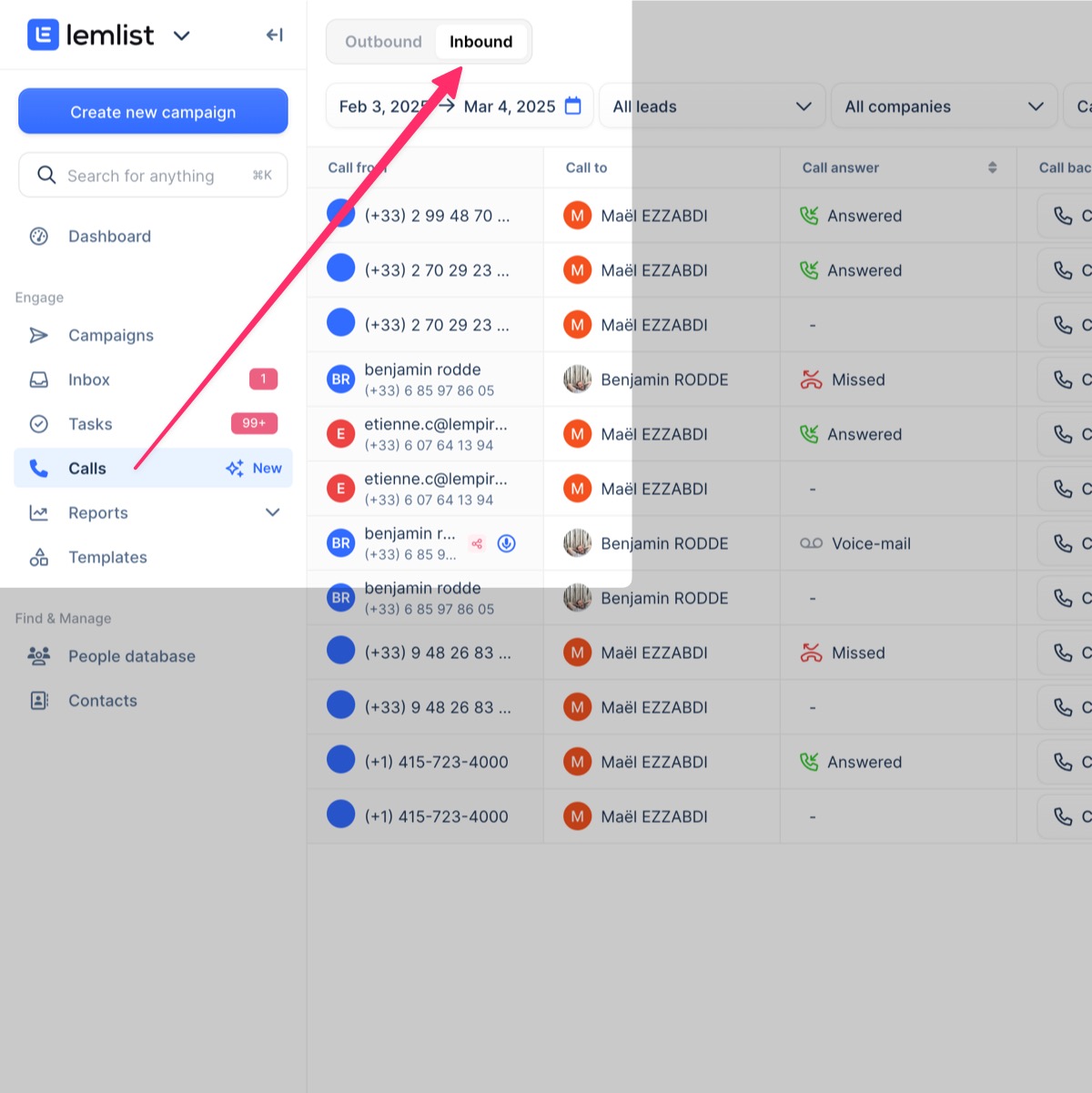1092x1093 pixels.
Task: Click Create new campaign button
Action: pyautogui.click(x=153, y=112)
